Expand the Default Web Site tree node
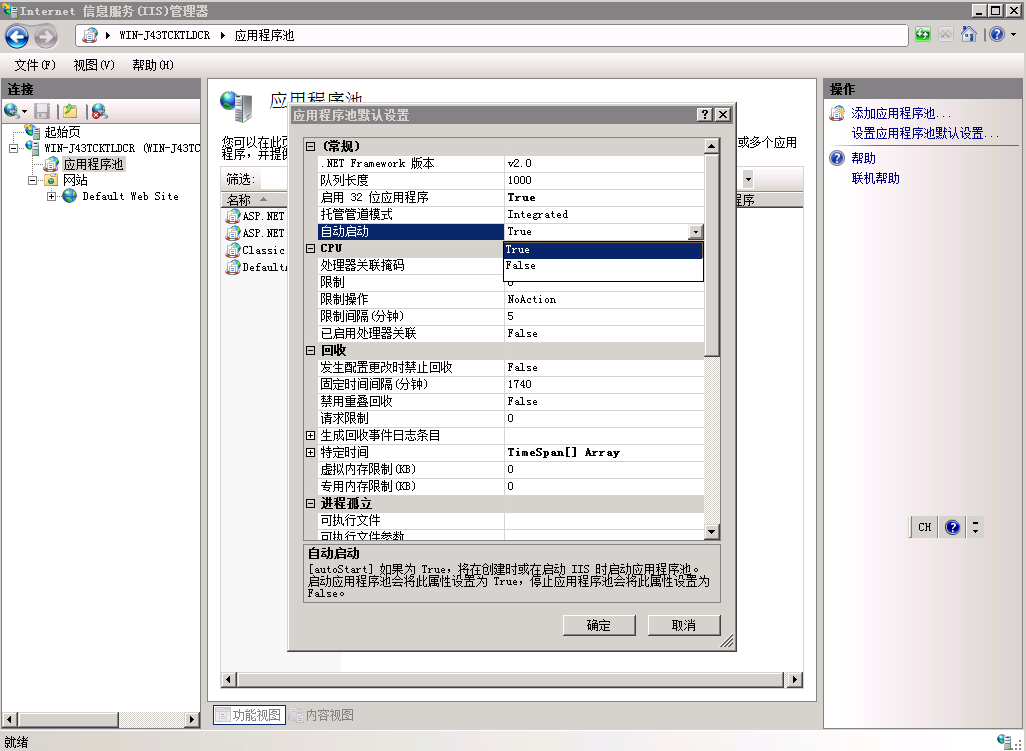The height and width of the screenshot is (751, 1026). click(52, 196)
